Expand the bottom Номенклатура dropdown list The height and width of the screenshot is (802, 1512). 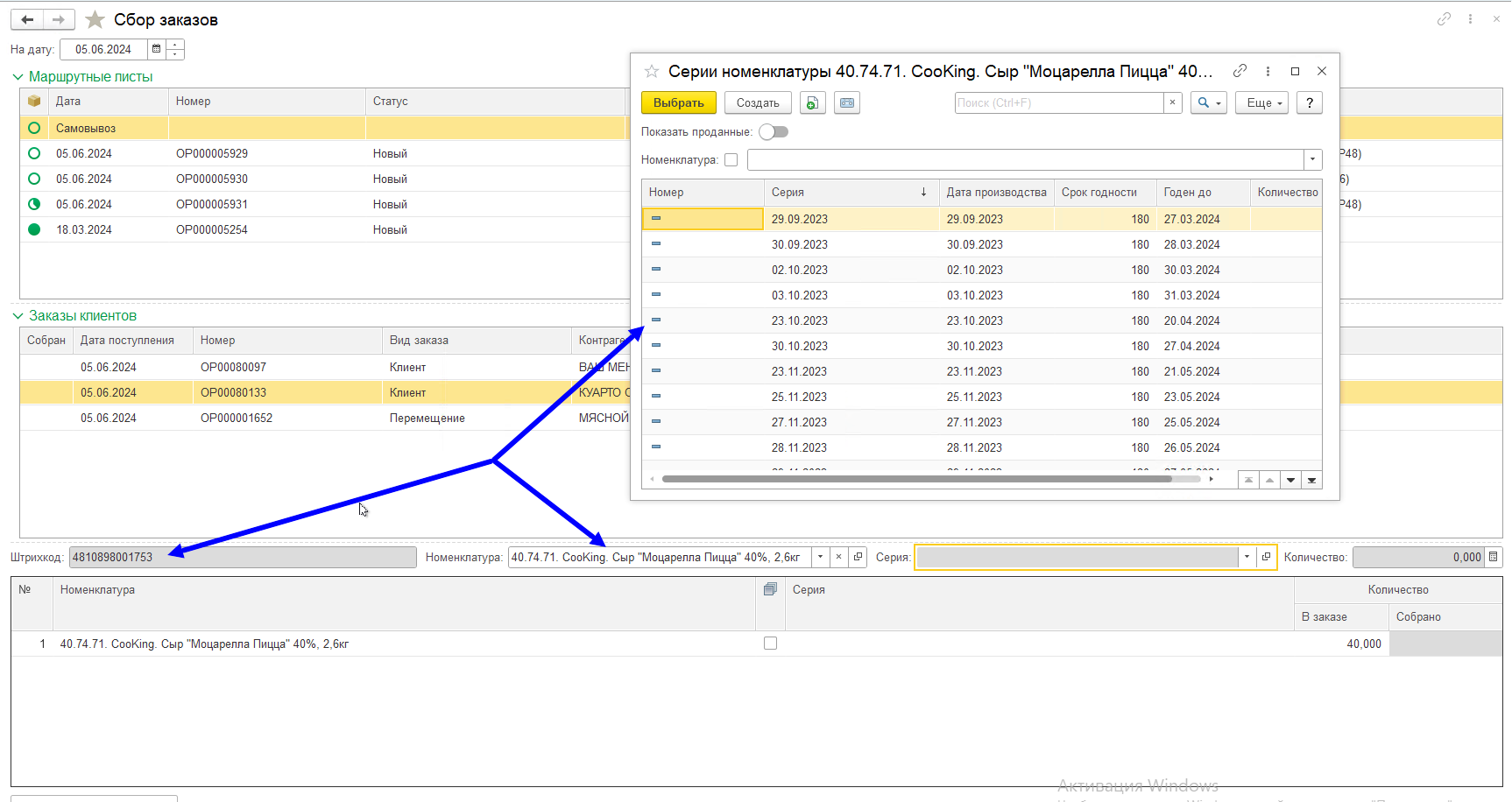(x=820, y=557)
